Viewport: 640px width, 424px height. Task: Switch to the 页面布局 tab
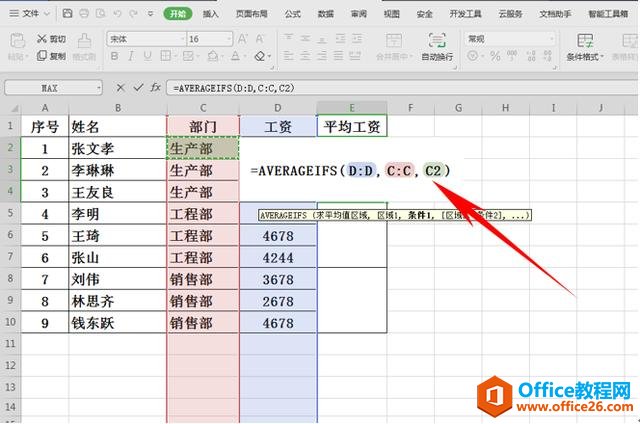pyautogui.click(x=251, y=14)
